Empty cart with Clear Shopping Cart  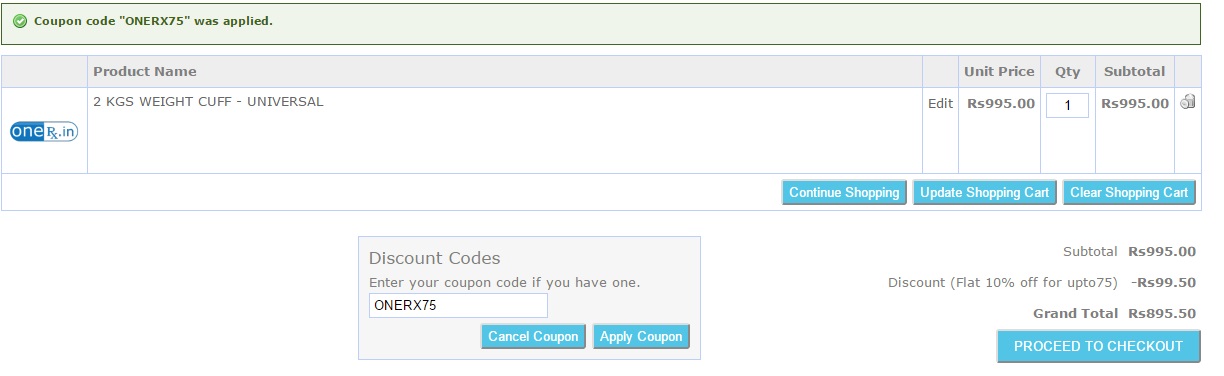tap(1129, 193)
